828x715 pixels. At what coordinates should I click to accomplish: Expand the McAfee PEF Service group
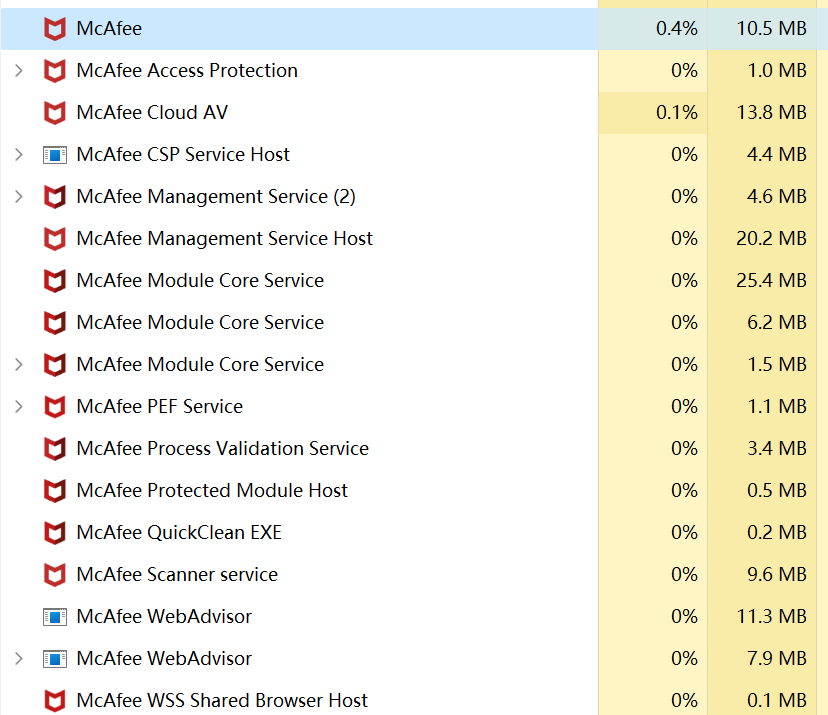[x=18, y=407]
